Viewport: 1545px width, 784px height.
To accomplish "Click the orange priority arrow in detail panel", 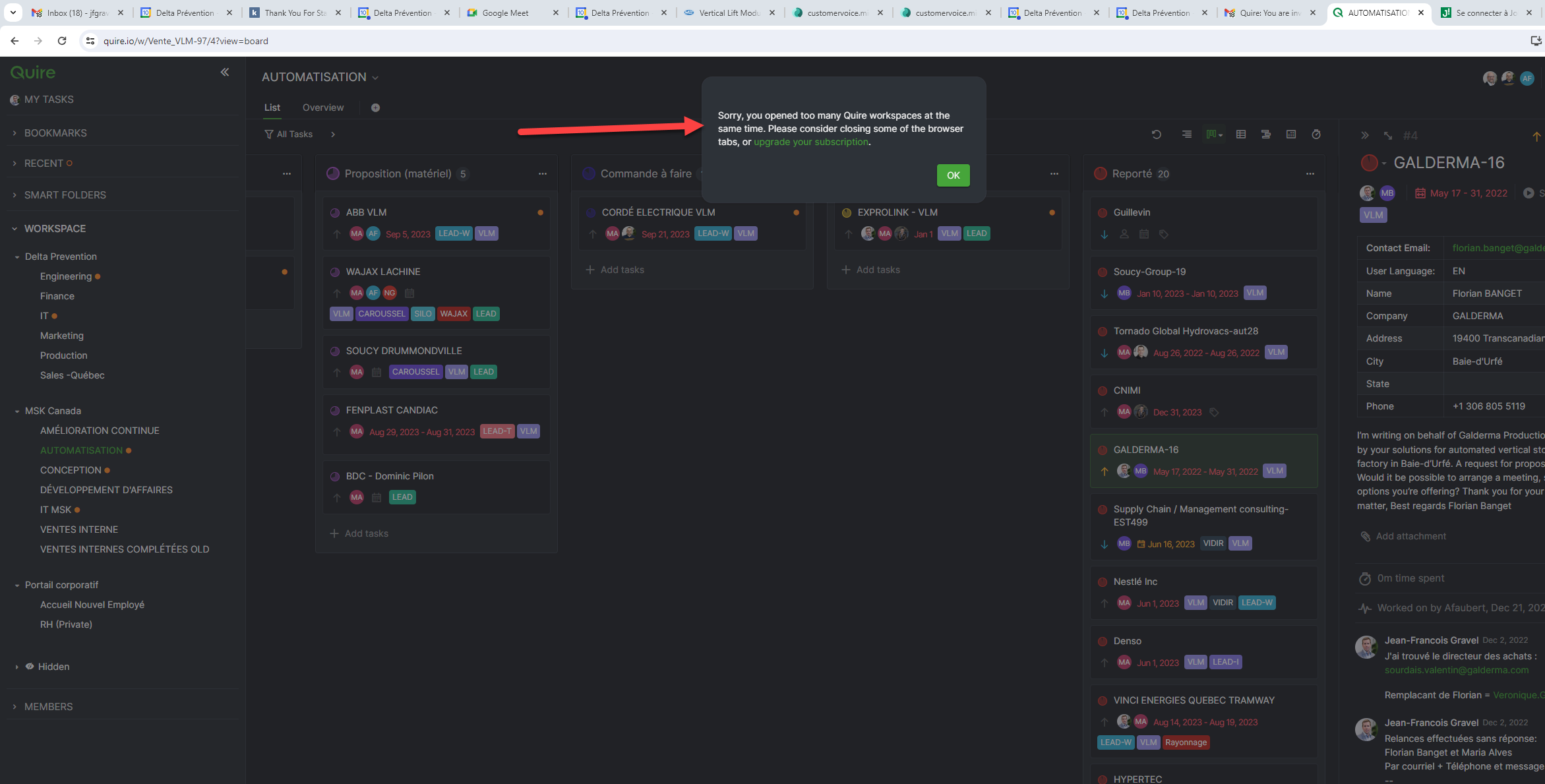I will click(1536, 136).
